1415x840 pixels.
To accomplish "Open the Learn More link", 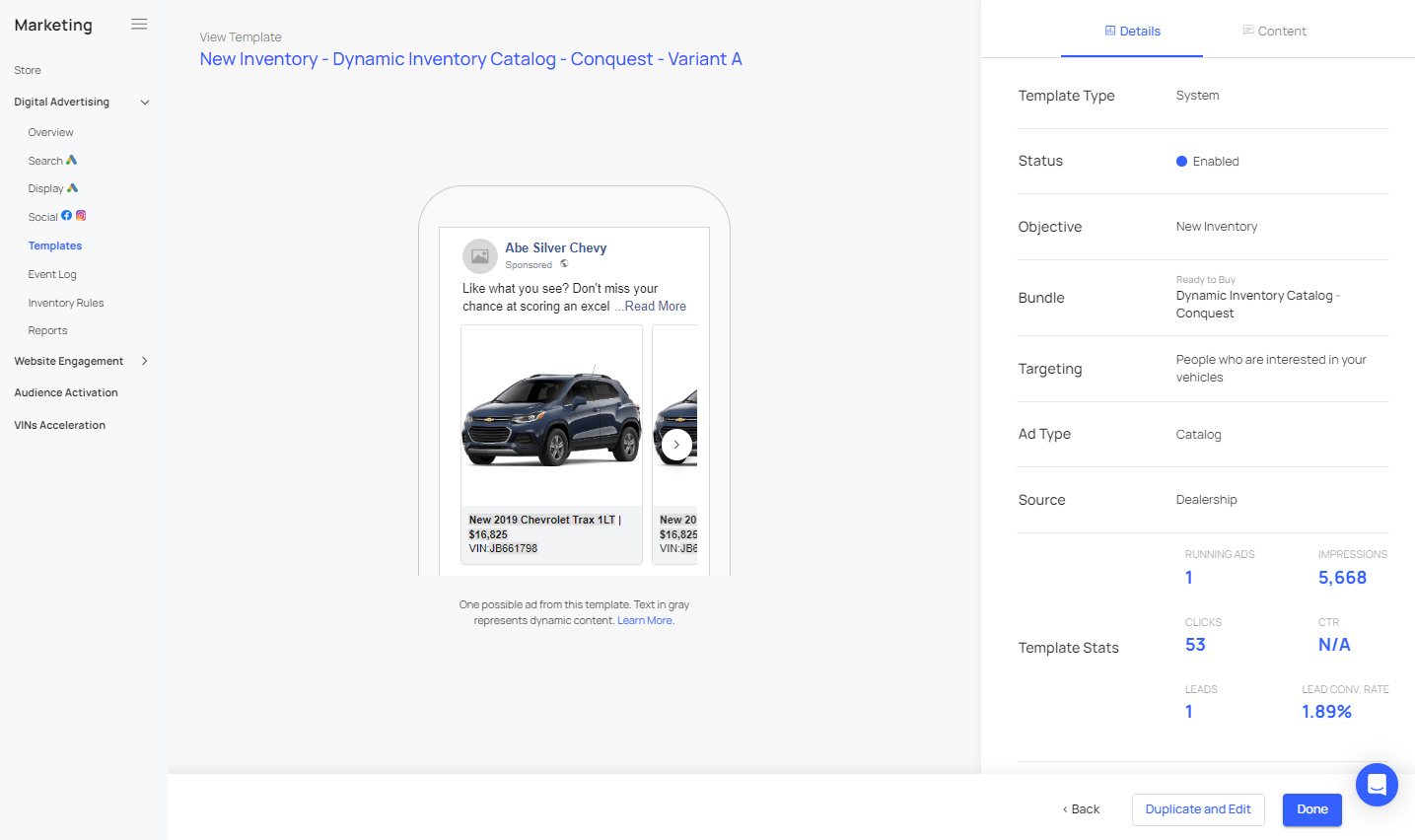I will (645, 621).
